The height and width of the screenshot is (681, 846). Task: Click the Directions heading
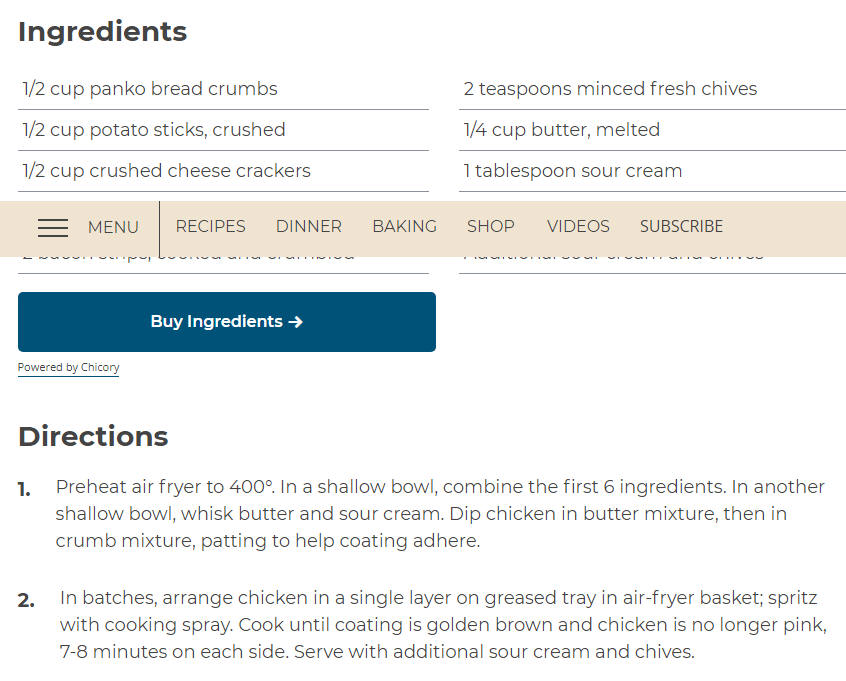(x=93, y=436)
